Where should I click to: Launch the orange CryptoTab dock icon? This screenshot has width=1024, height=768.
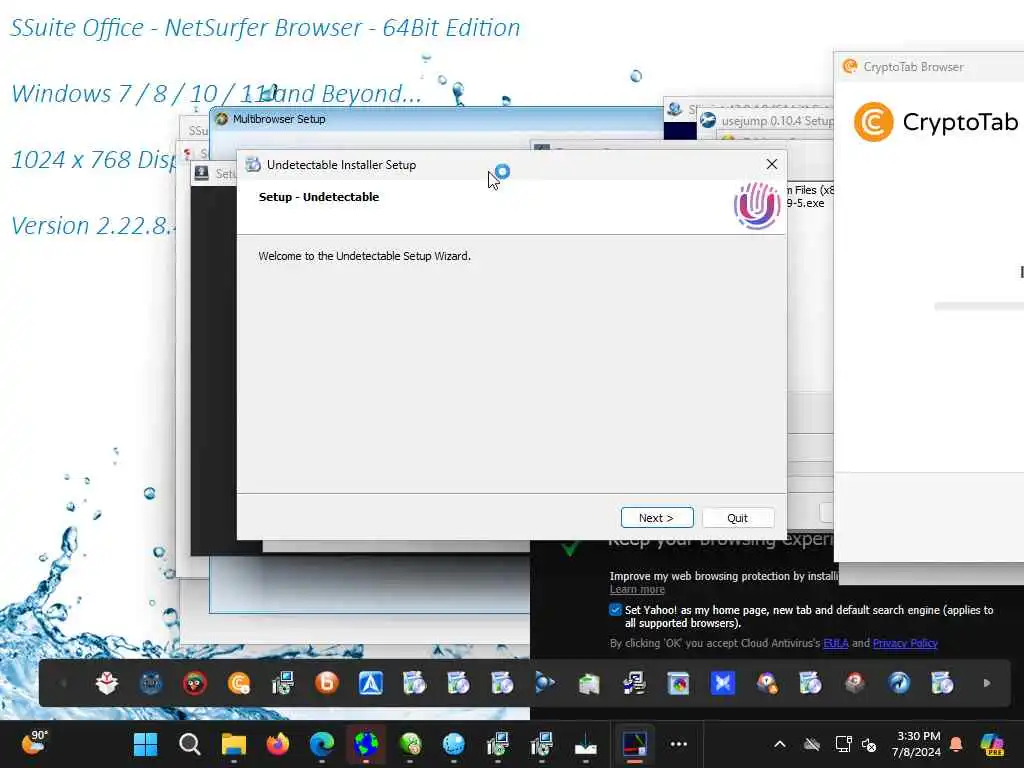[x=238, y=683]
